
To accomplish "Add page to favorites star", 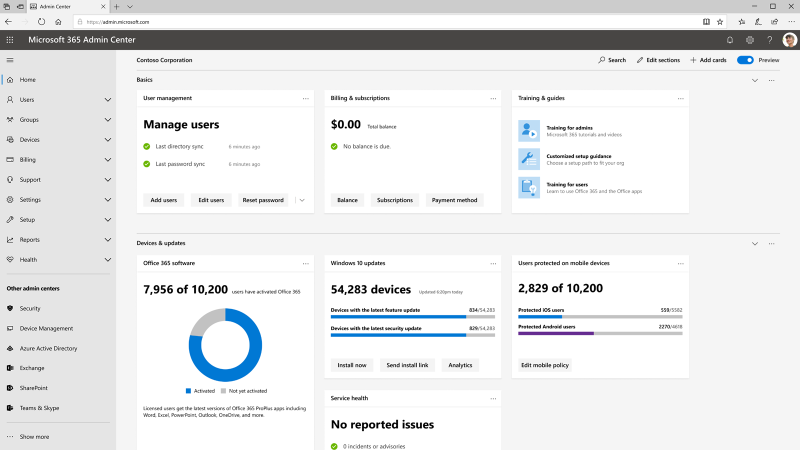I will point(720,22).
